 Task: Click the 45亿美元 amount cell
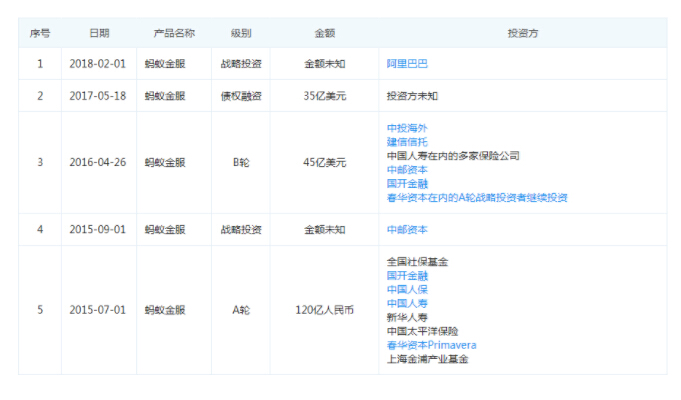(x=324, y=162)
